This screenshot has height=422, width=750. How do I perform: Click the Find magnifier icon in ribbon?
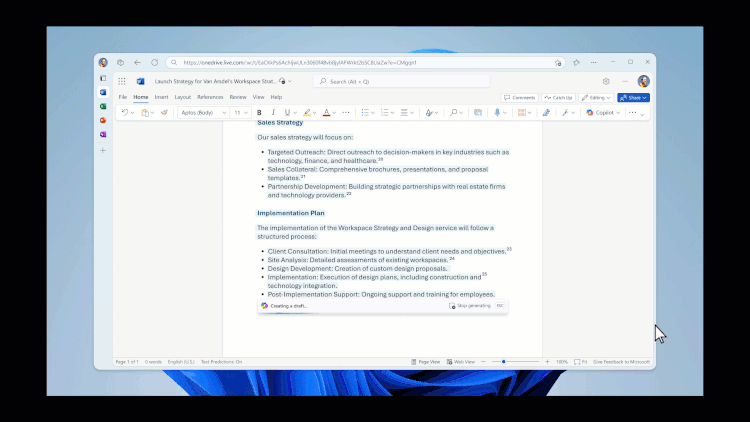pos(453,112)
